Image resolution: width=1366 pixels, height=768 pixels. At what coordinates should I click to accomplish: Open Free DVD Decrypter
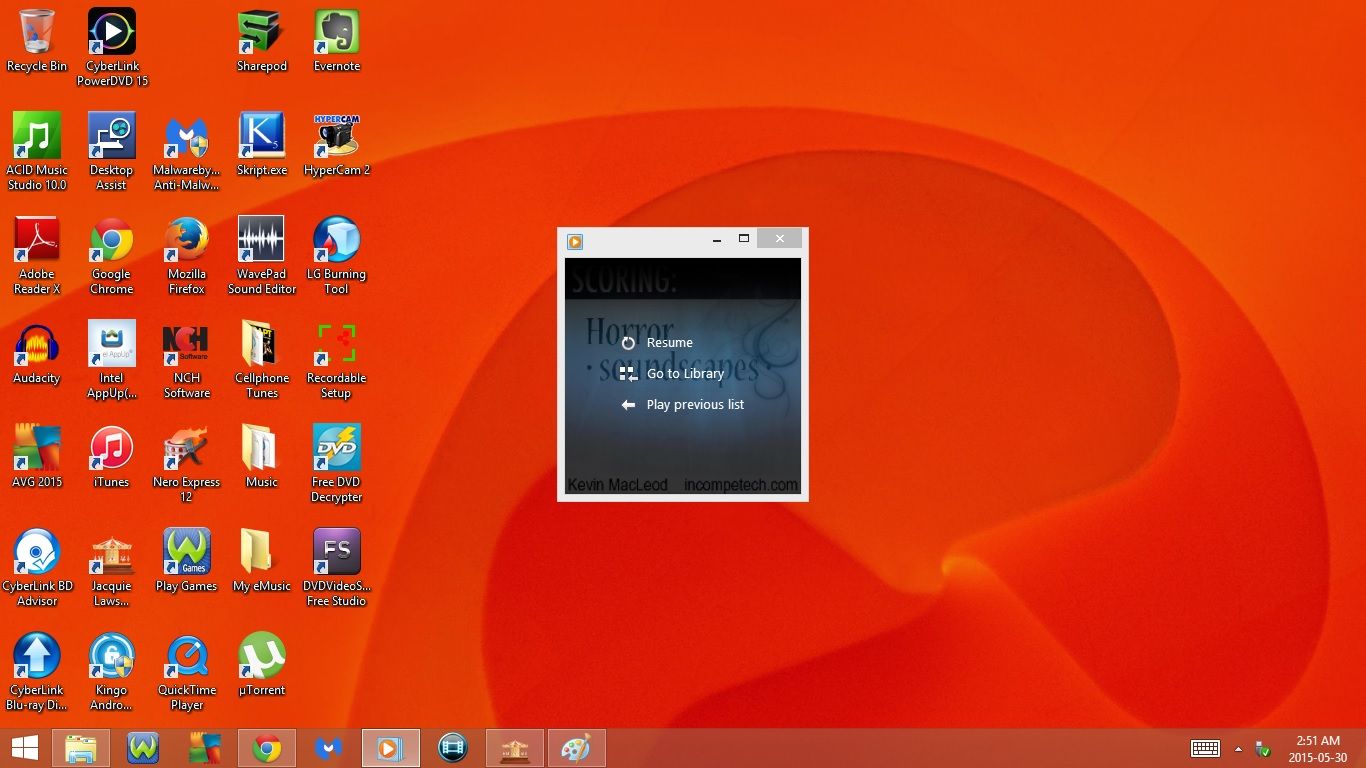coord(336,448)
